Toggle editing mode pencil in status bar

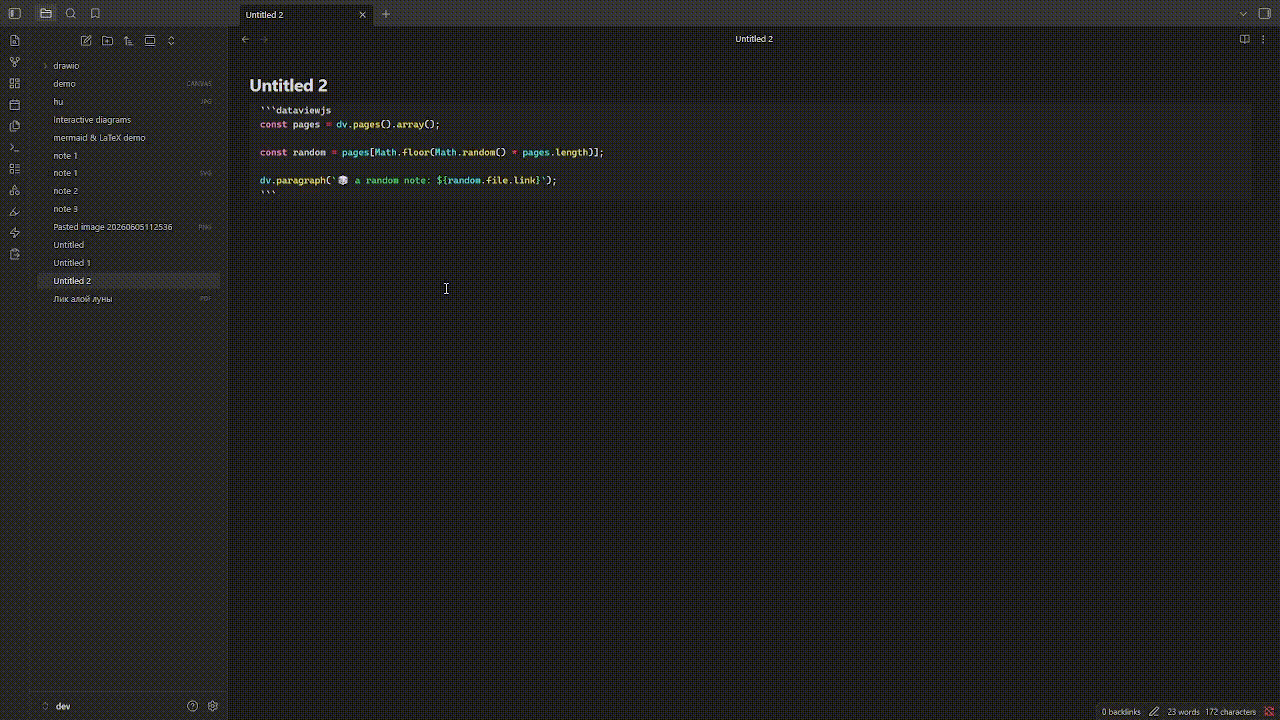1154,712
